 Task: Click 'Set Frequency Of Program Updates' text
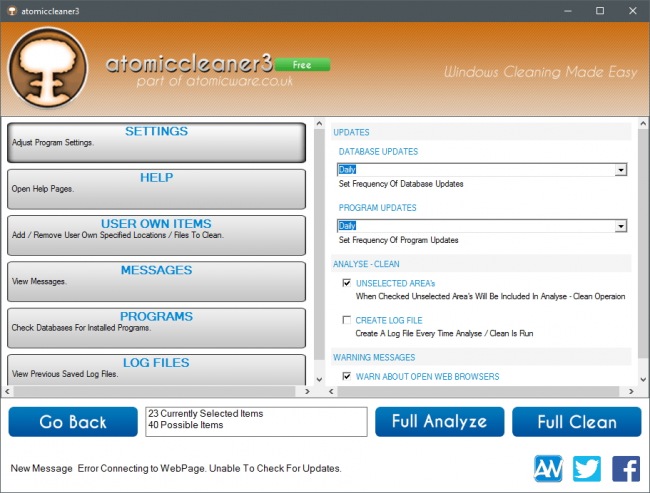tap(398, 240)
